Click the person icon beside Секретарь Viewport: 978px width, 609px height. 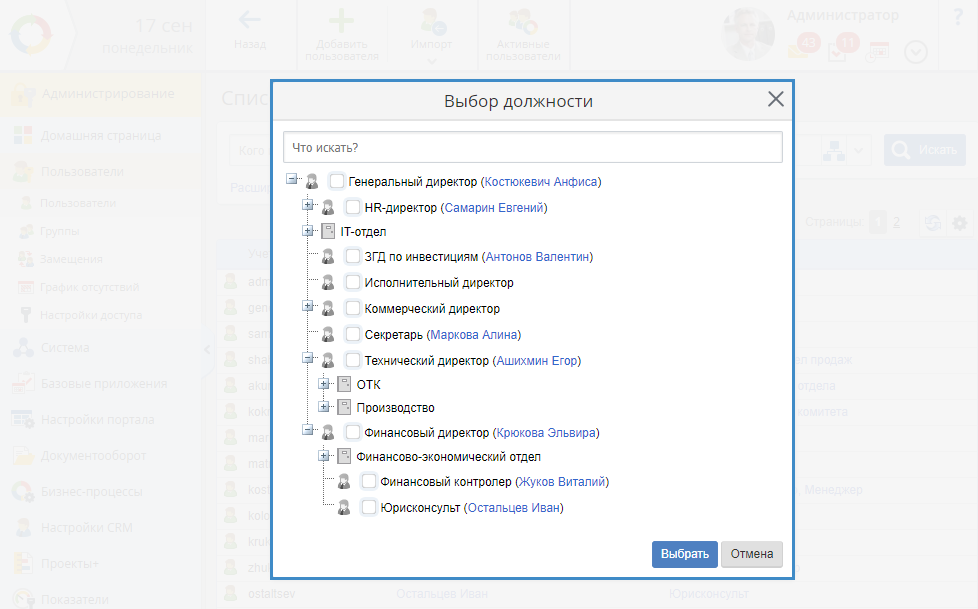tap(328, 335)
